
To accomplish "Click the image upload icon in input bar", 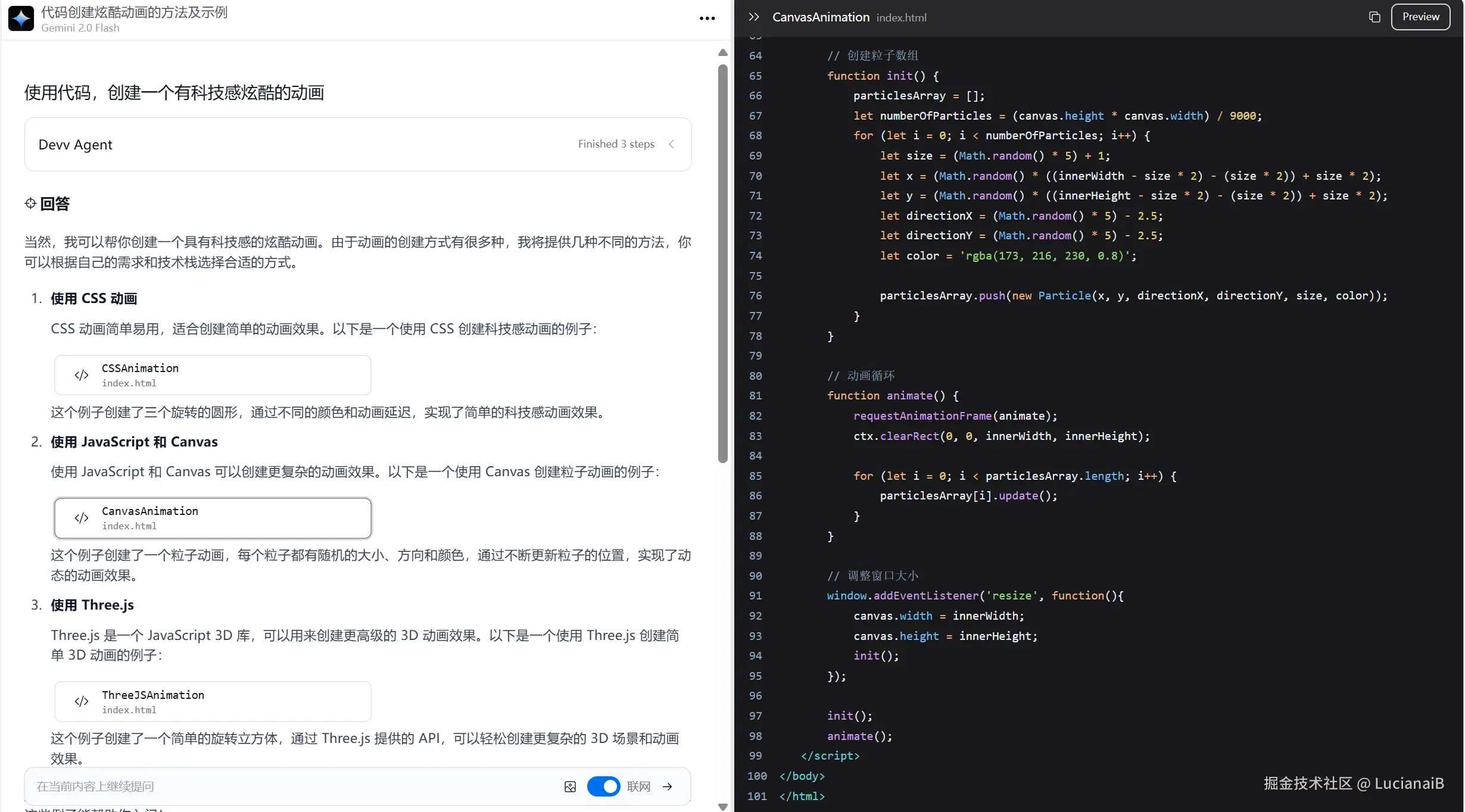I will click(570, 787).
